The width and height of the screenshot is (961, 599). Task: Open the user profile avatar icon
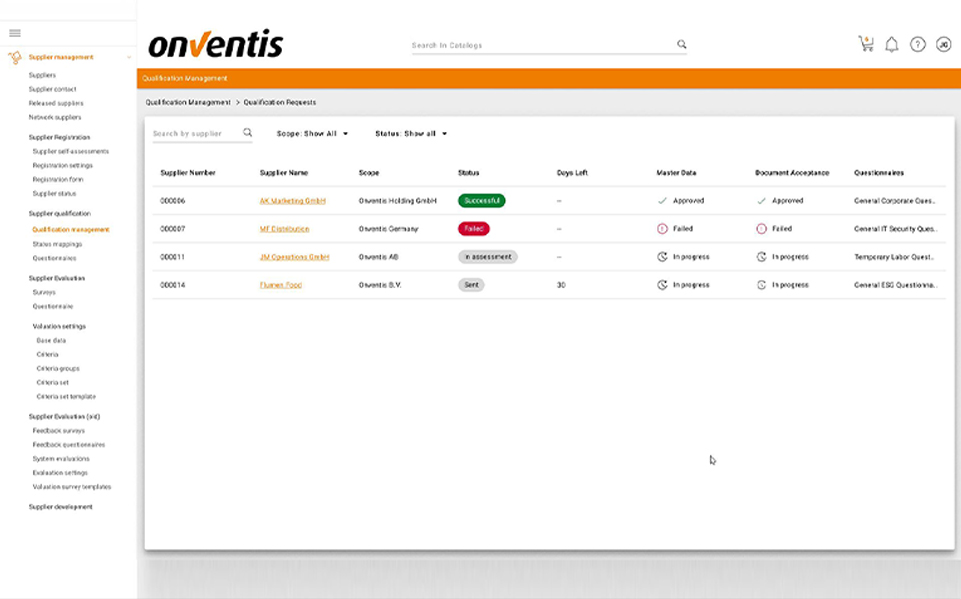click(x=943, y=44)
